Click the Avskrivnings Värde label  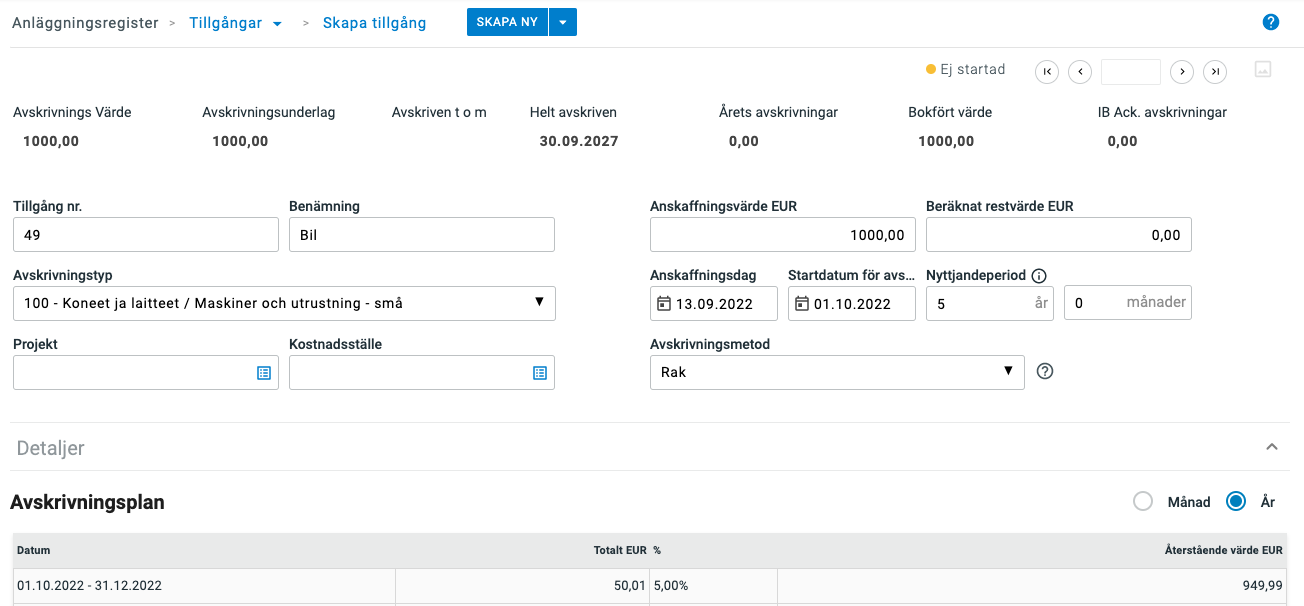click(72, 112)
